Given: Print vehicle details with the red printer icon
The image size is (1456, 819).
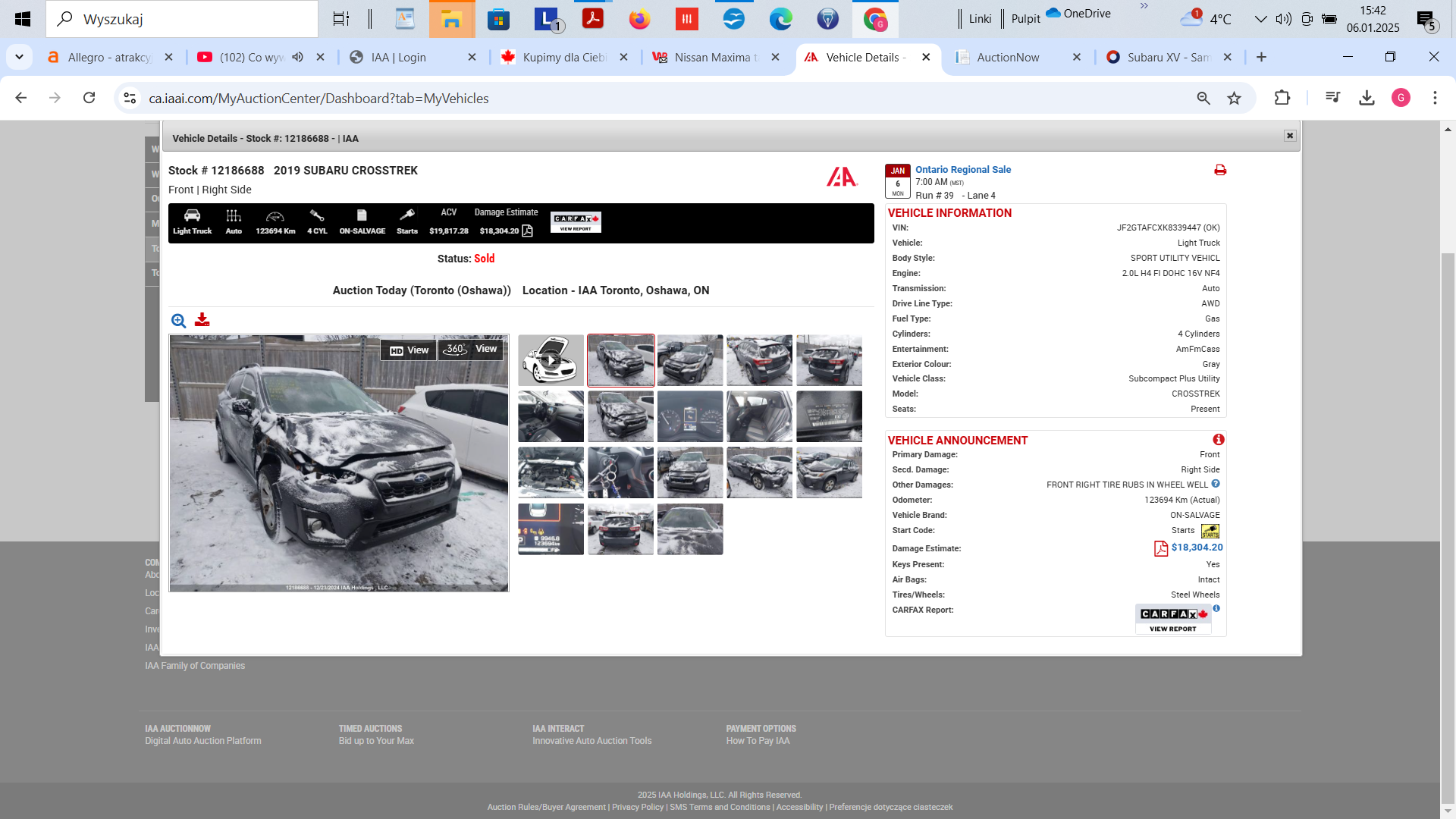Looking at the screenshot, I should [1220, 170].
